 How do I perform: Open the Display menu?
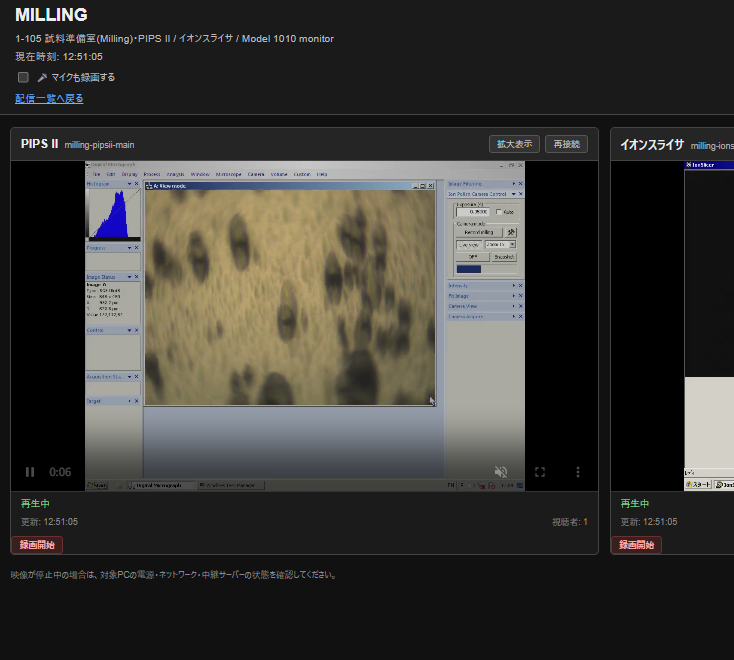pyautogui.click(x=129, y=174)
